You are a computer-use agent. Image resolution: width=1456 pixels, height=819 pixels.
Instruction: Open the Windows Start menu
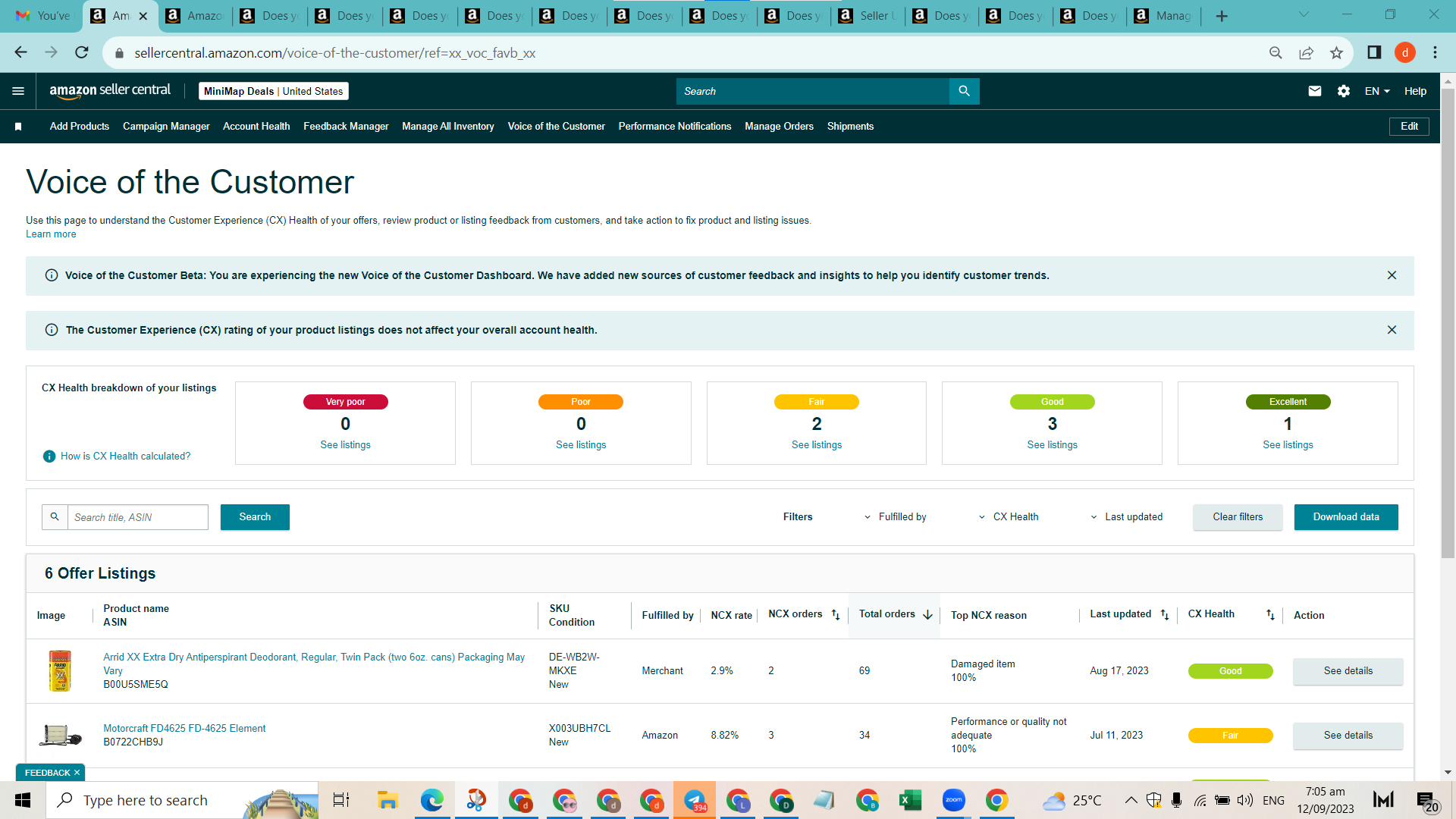tap(23, 800)
